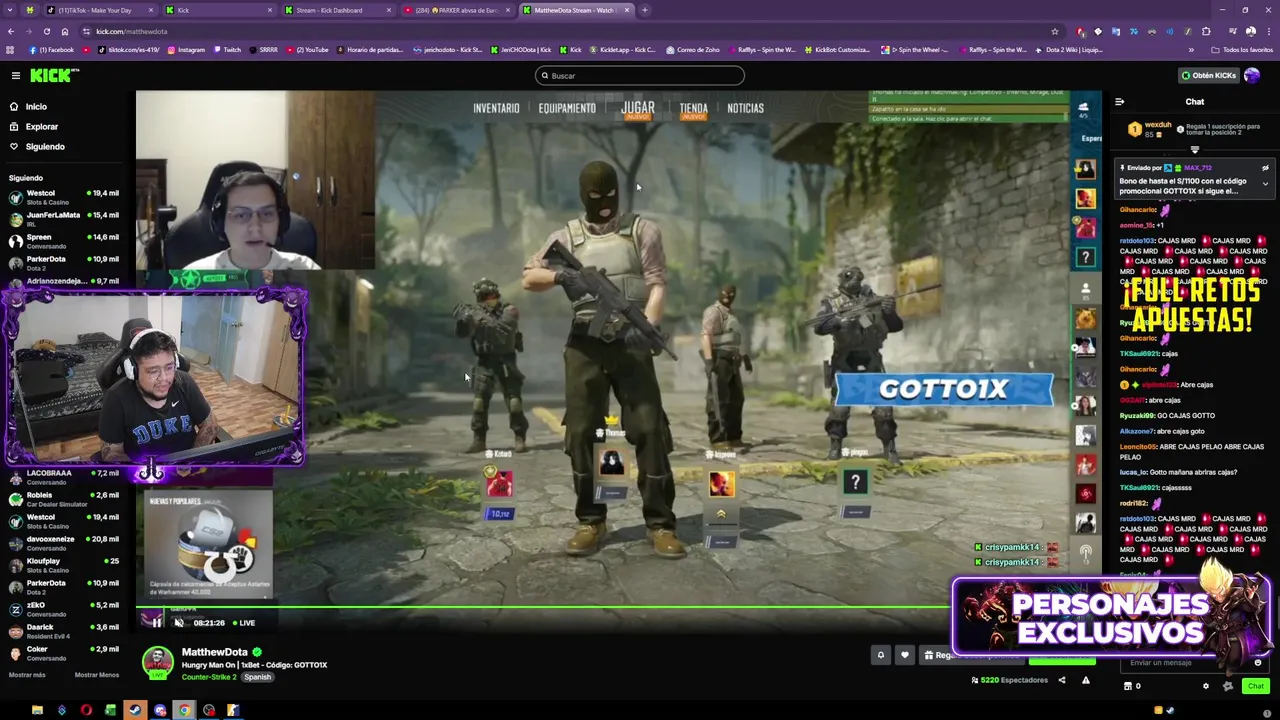Select the Spanish language tag

(x=257, y=677)
